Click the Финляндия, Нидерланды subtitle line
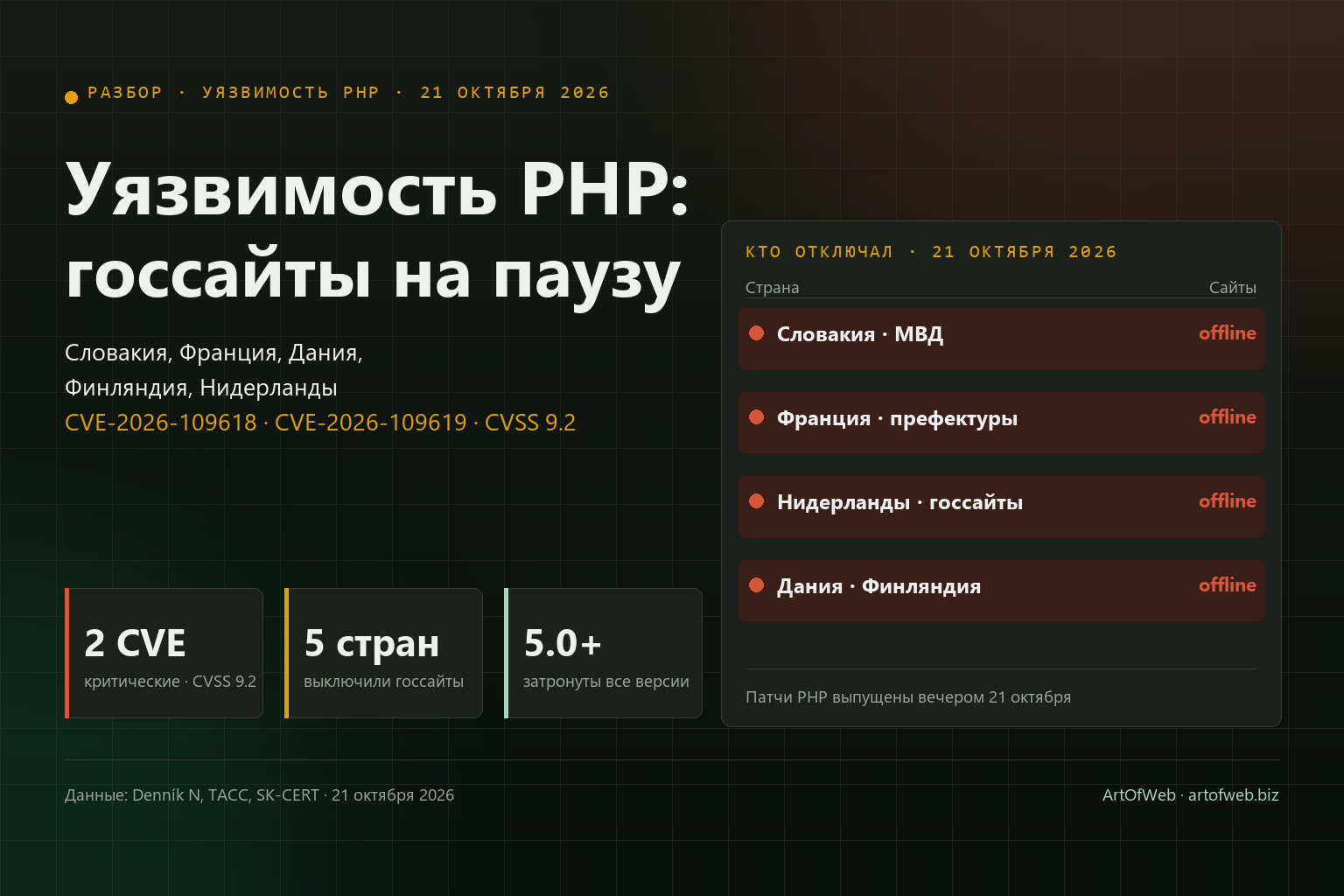Image resolution: width=1344 pixels, height=896 pixels. click(x=201, y=388)
